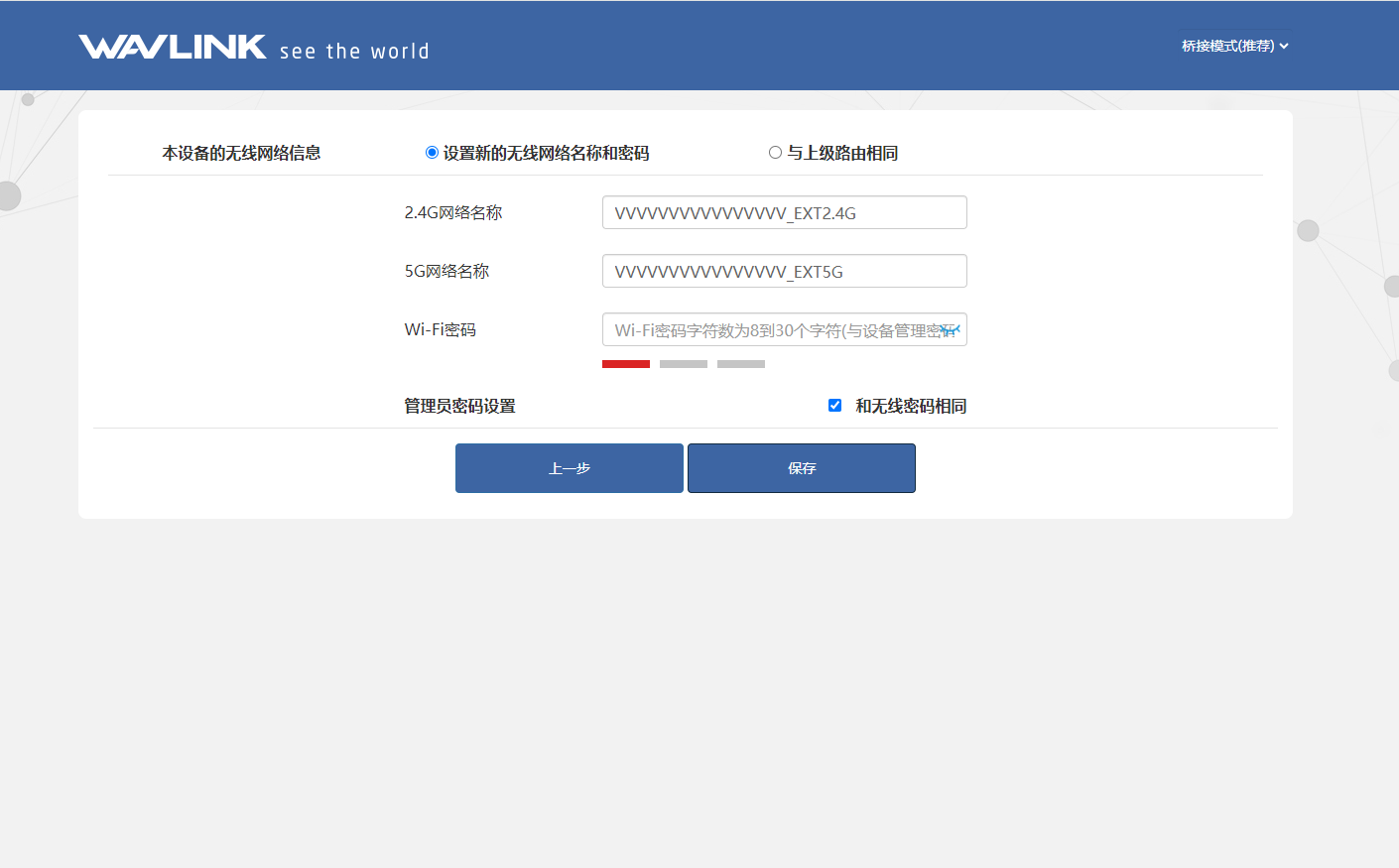This screenshot has height=868, width=1399.
Task: Save settings with the 保存 button
Action: (x=801, y=468)
